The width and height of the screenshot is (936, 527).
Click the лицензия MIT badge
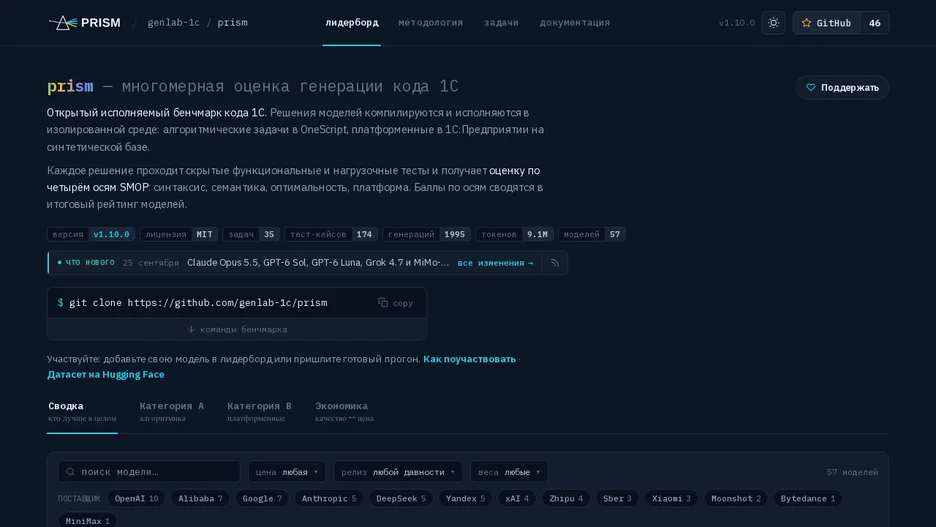pos(179,234)
